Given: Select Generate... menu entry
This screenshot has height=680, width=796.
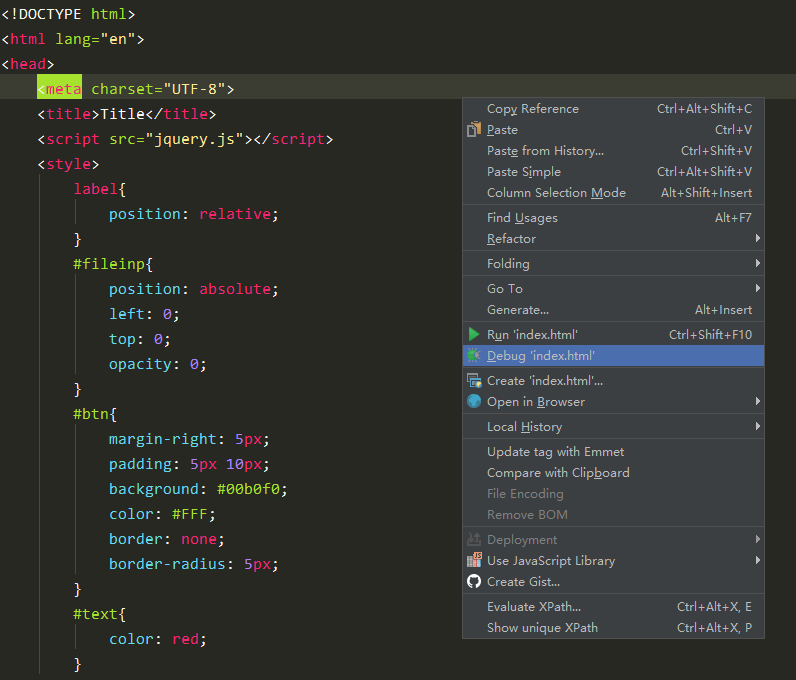Looking at the screenshot, I should point(613,310).
